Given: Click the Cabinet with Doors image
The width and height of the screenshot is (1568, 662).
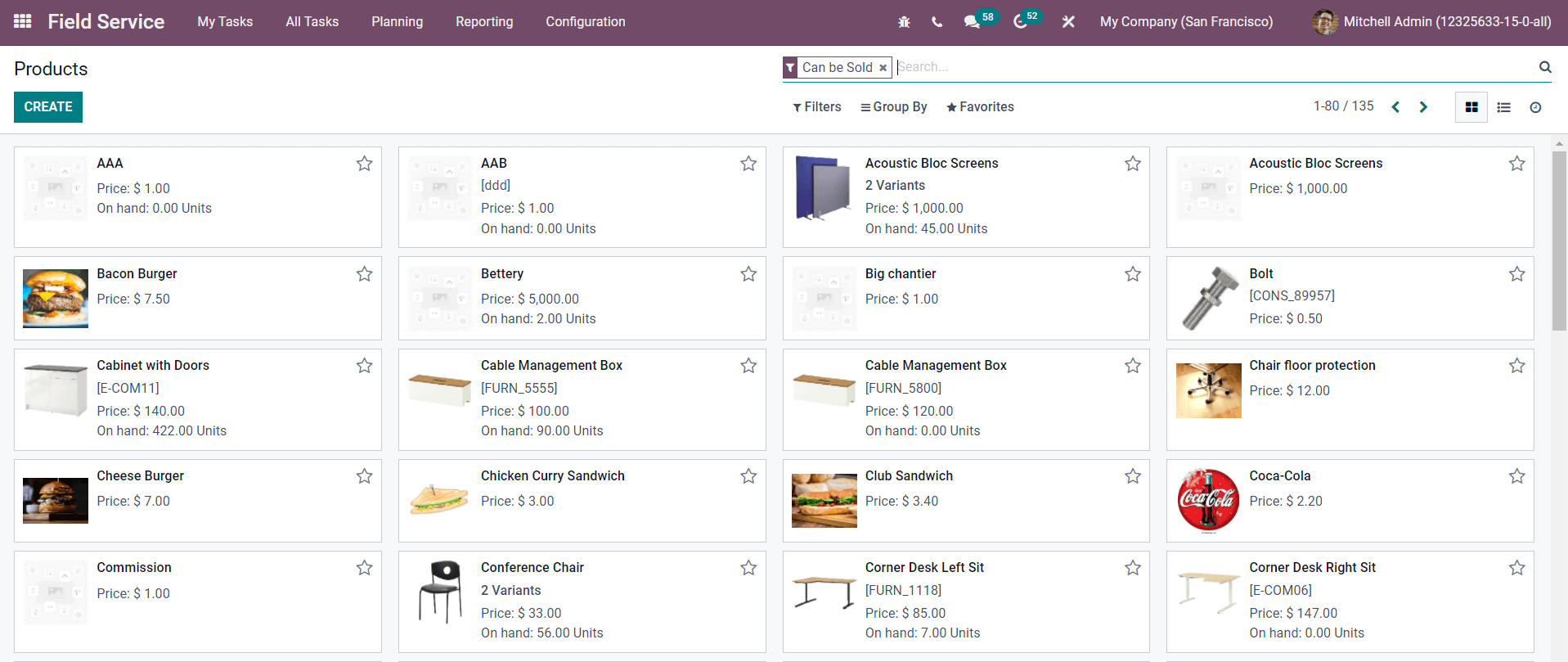Looking at the screenshot, I should point(56,390).
